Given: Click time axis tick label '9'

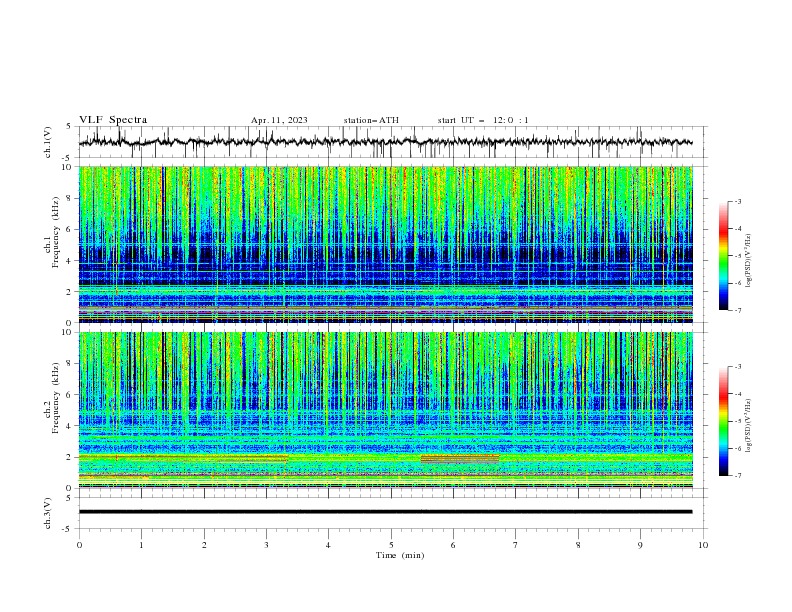Looking at the screenshot, I should 640,545.
